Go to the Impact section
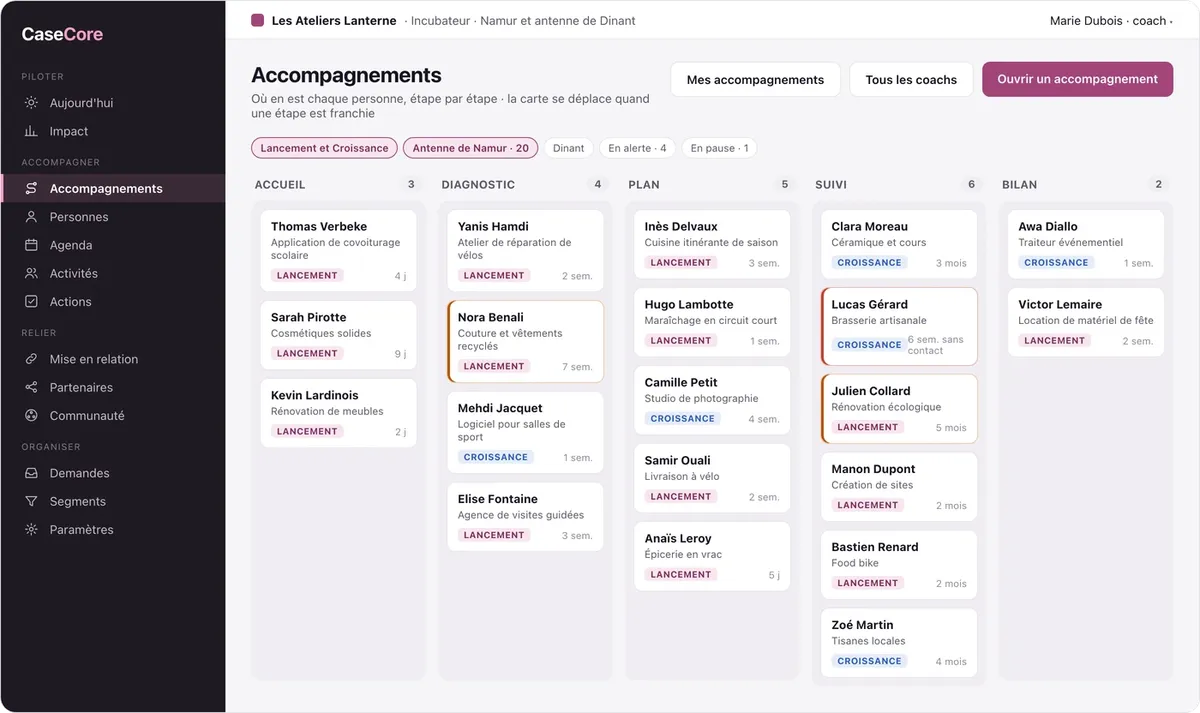1200x713 pixels. point(112,131)
